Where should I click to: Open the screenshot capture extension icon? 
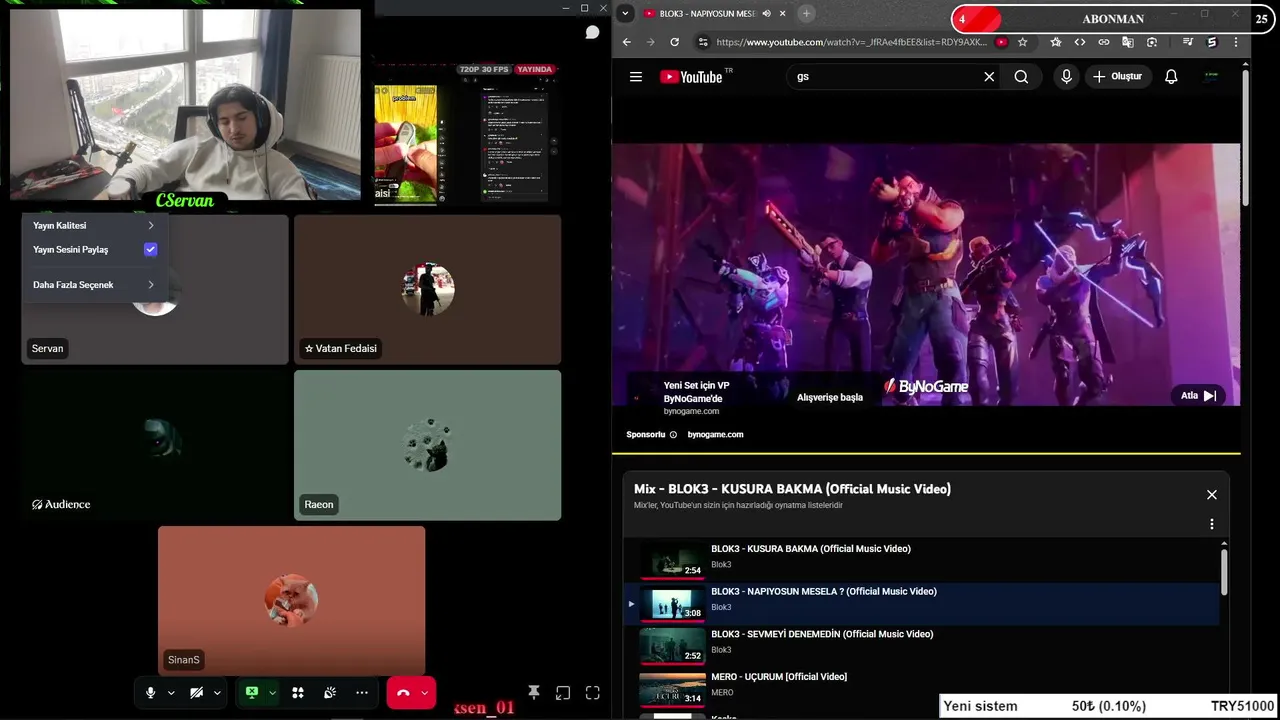[x=1152, y=42]
